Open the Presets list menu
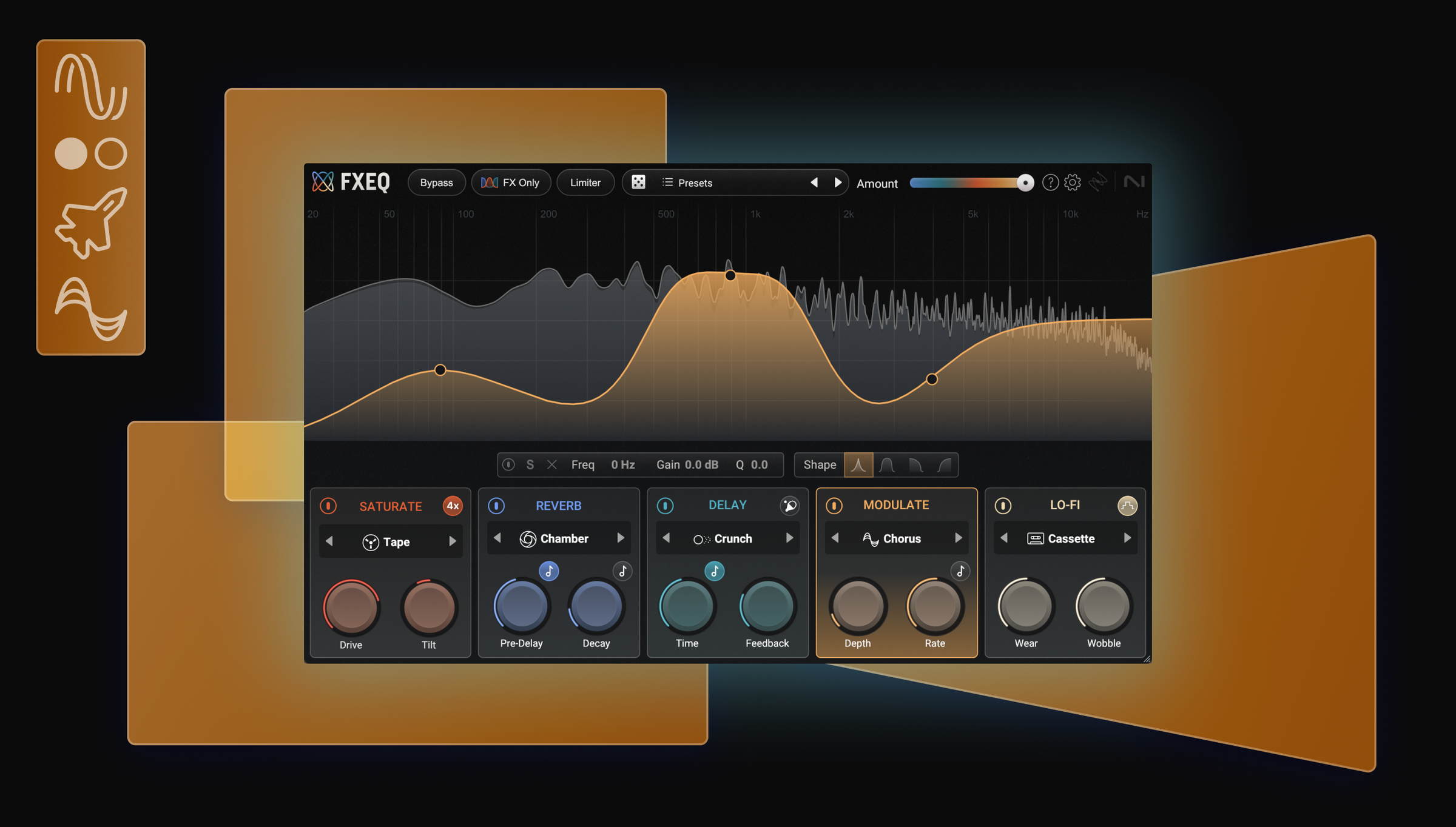1456x827 pixels. (687, 182)
